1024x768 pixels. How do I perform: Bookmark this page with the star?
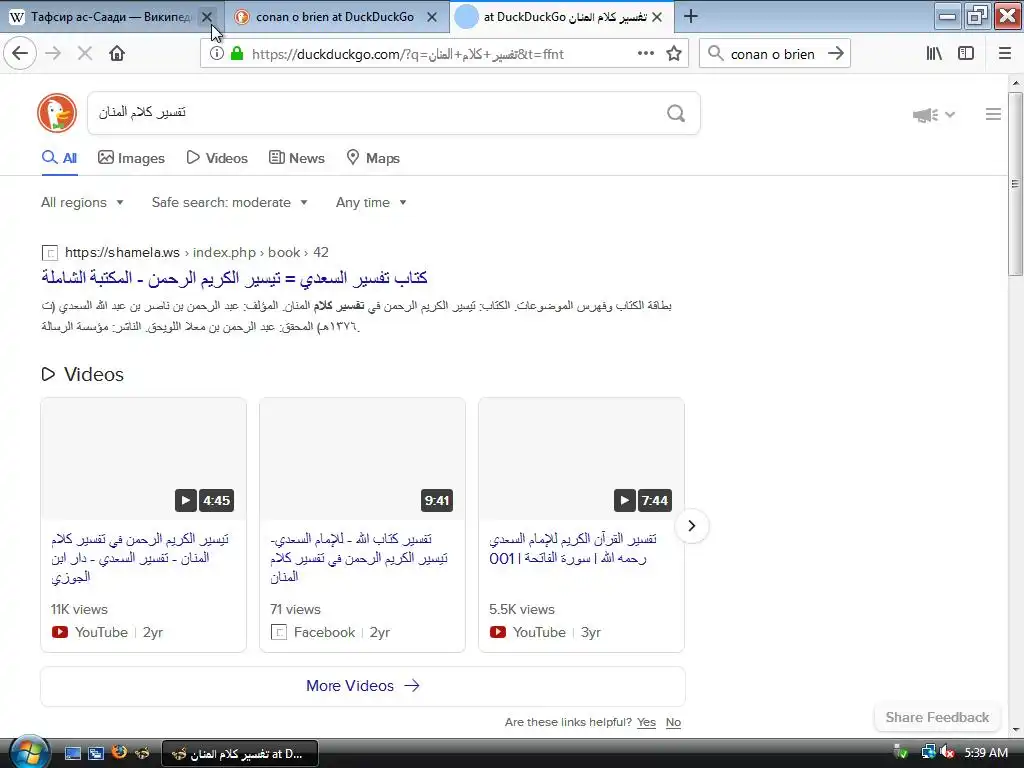click(x=674, y=54)
